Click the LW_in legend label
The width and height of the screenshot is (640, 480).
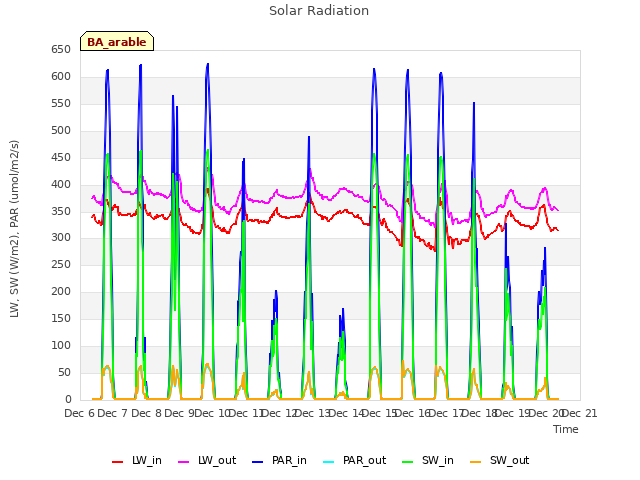[x=147, y=460]
